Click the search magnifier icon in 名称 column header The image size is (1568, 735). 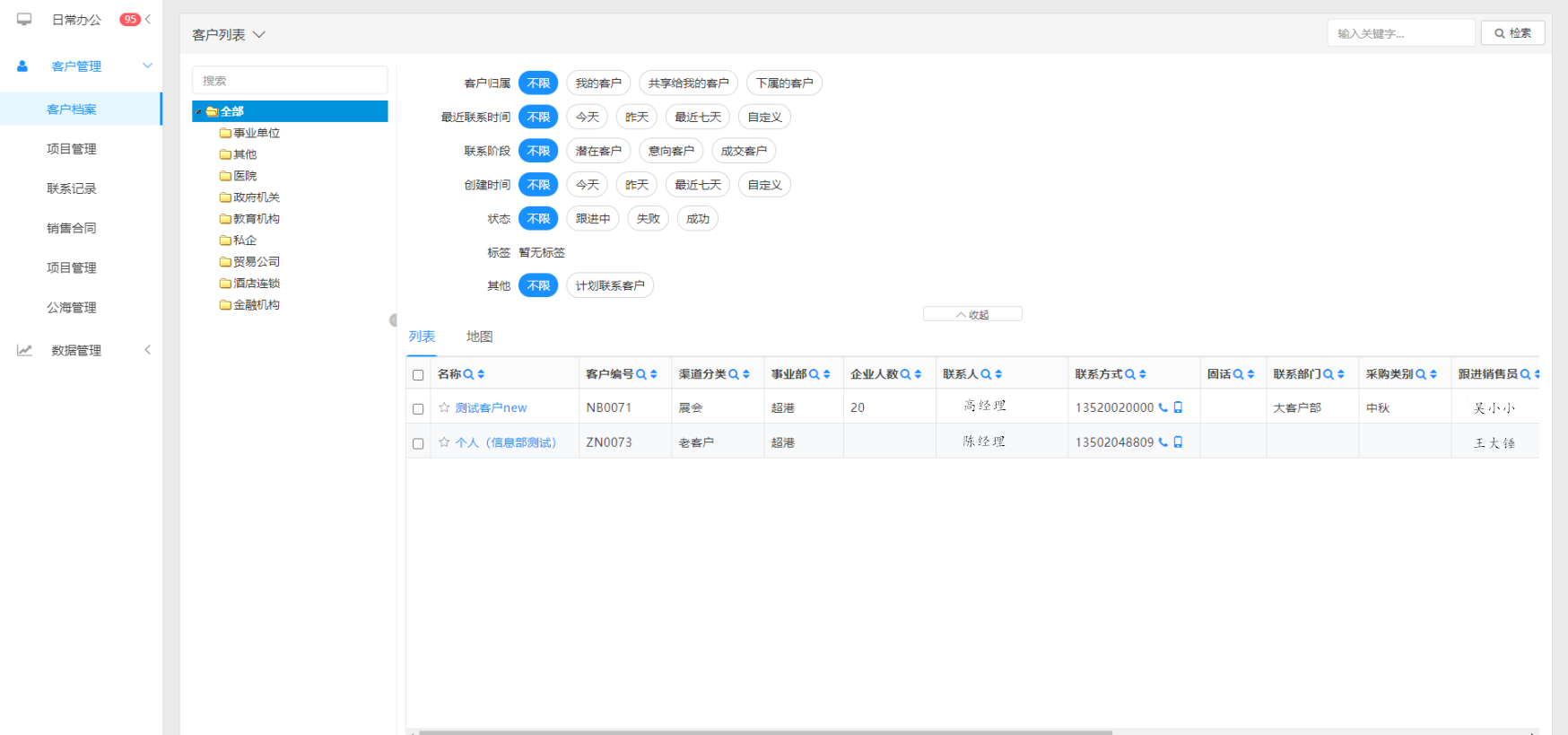[x=468, y=374]
